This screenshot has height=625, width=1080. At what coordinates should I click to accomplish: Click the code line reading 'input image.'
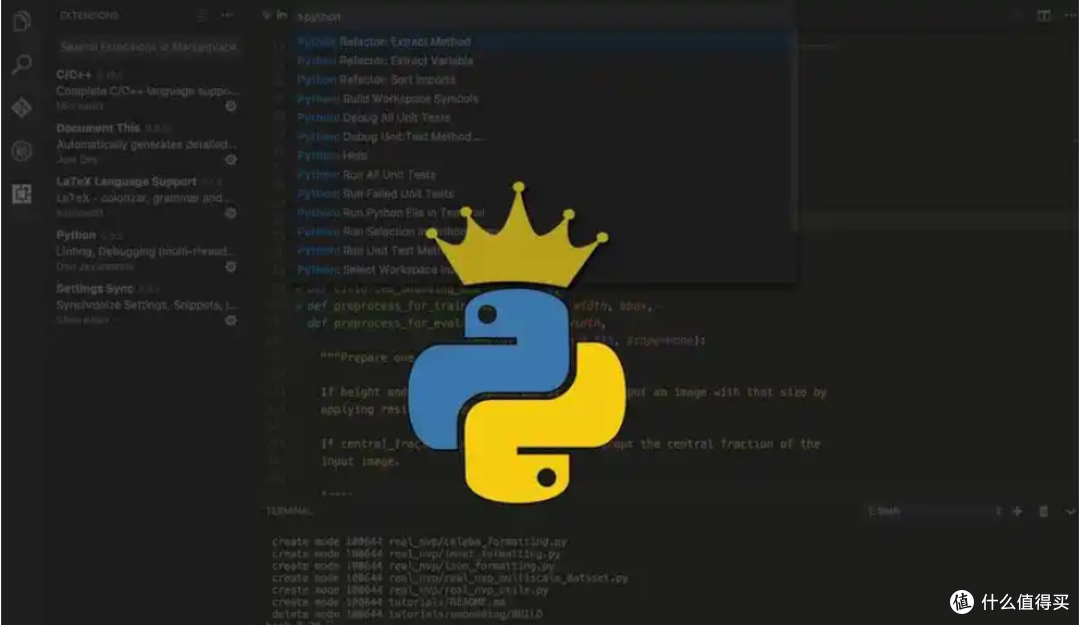click(x=360, y=461)
